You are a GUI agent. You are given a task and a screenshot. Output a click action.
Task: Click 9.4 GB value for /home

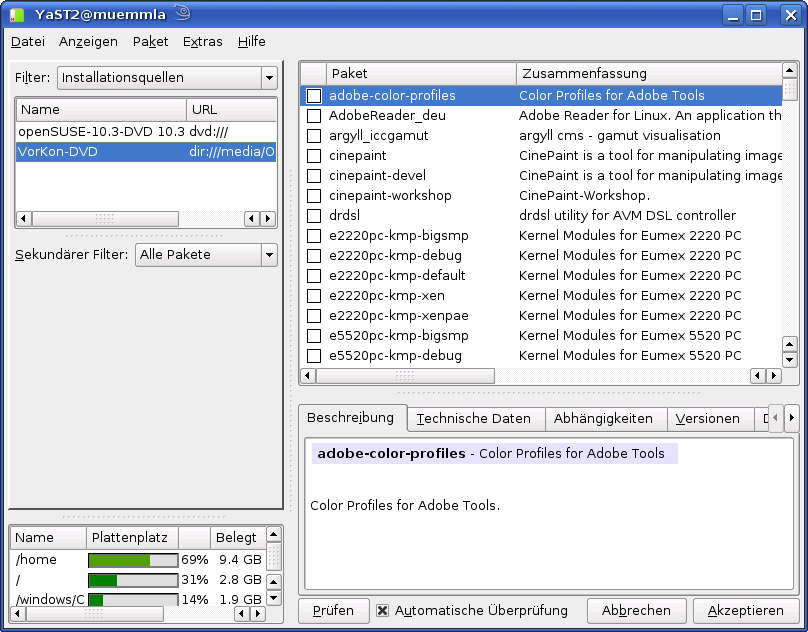(x=240, y=560)
